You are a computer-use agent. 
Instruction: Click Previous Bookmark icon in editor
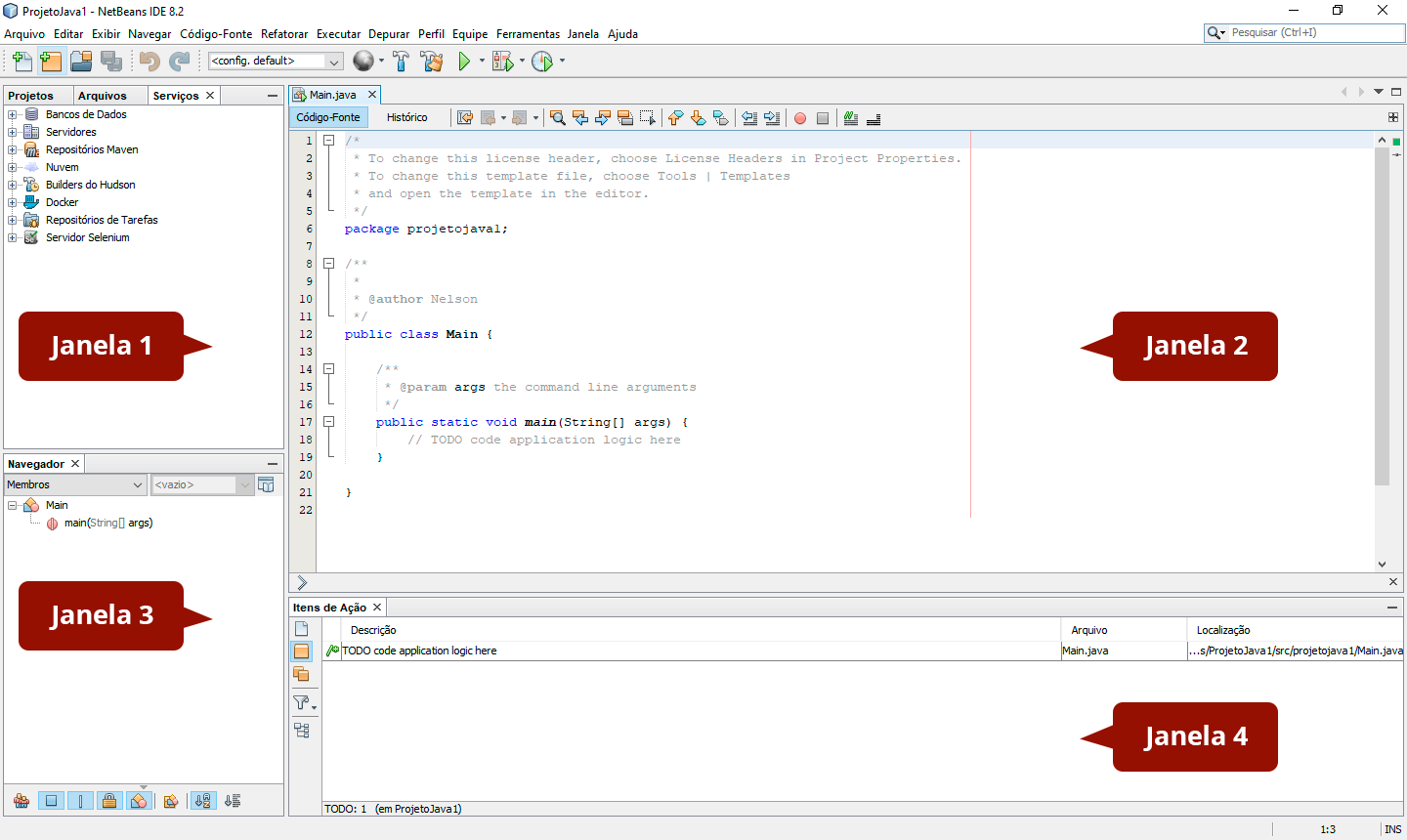click(x=675, y=118)
